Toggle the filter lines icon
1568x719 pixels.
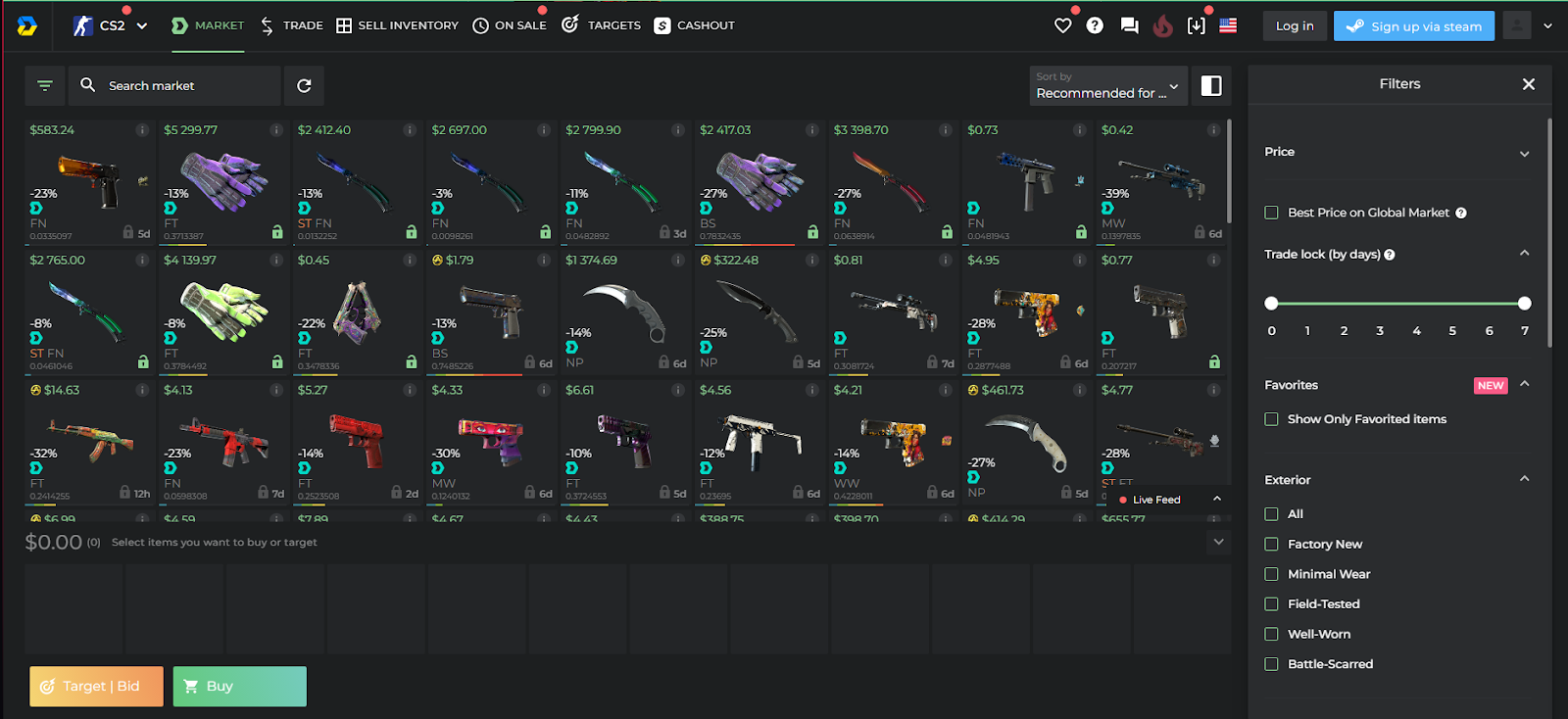tap(45, 86)
